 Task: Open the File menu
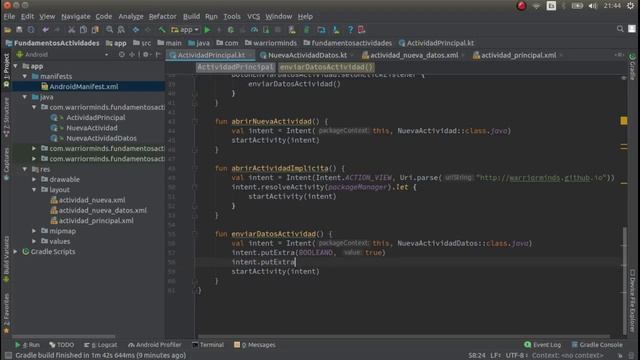[9, 17]
